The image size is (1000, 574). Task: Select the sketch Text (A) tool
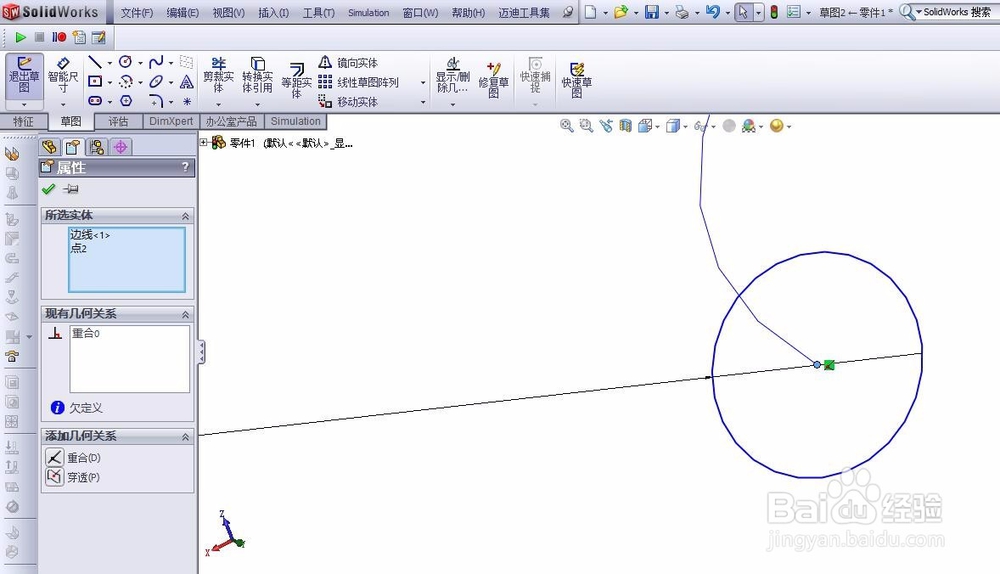(x=186, y=82)
